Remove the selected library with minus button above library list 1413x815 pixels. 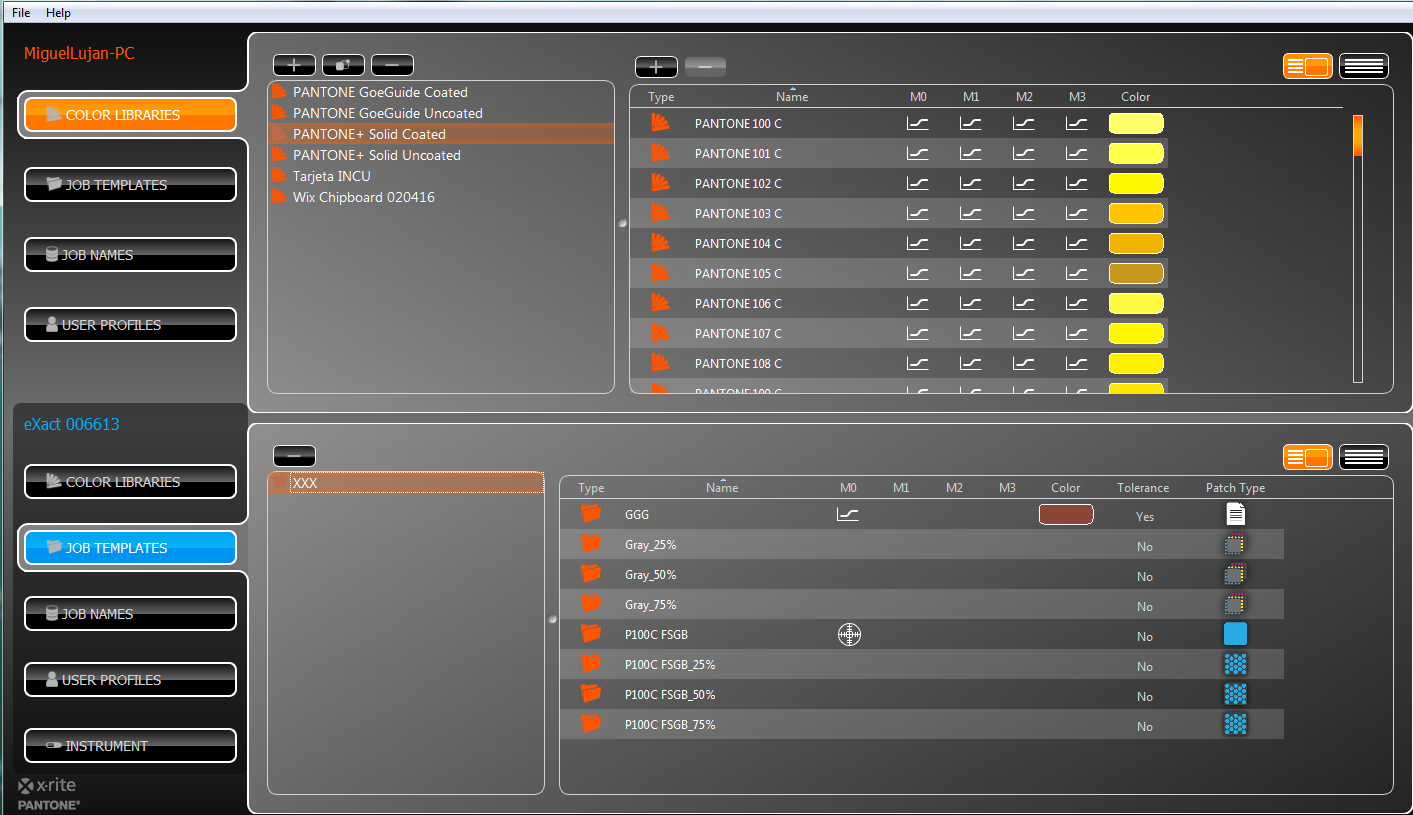click(x=392, y=65)
